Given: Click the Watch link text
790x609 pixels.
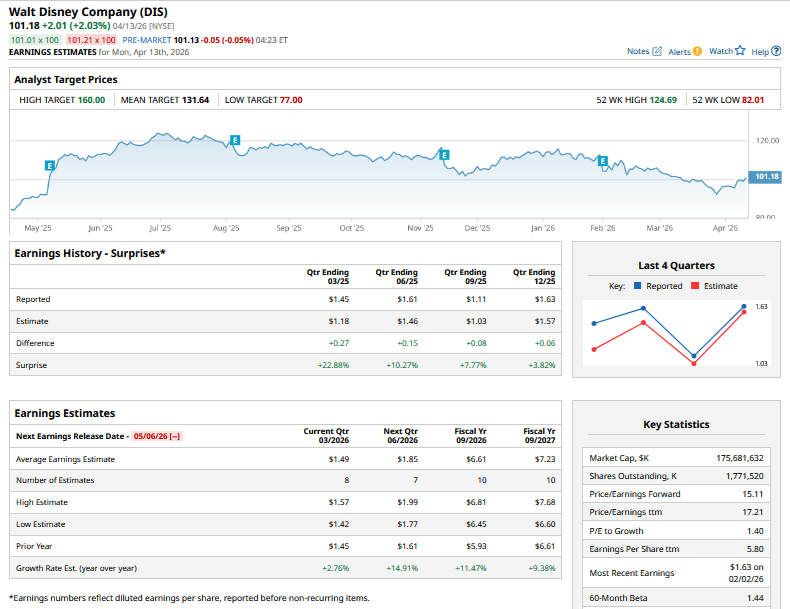Looking at the screenshot, I should [720, 51].
